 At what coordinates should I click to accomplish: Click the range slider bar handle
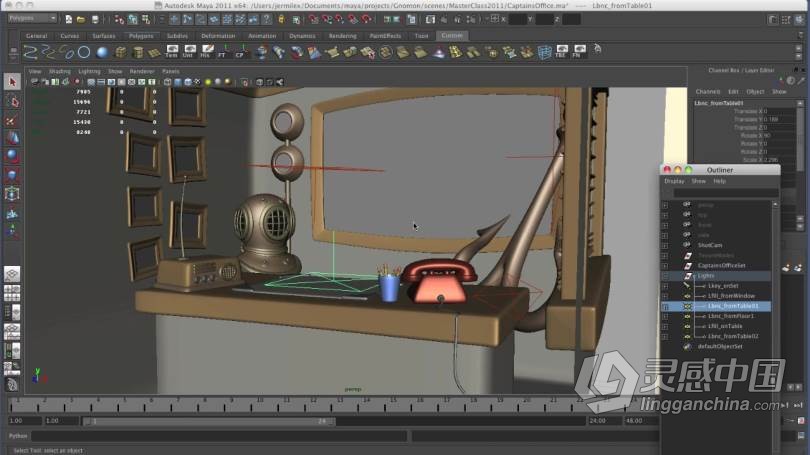click(x=209, y=421)
